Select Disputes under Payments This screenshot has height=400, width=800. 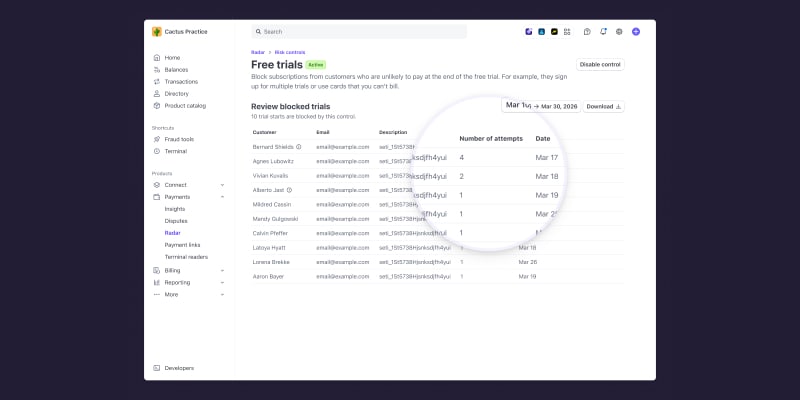[177, 221]
